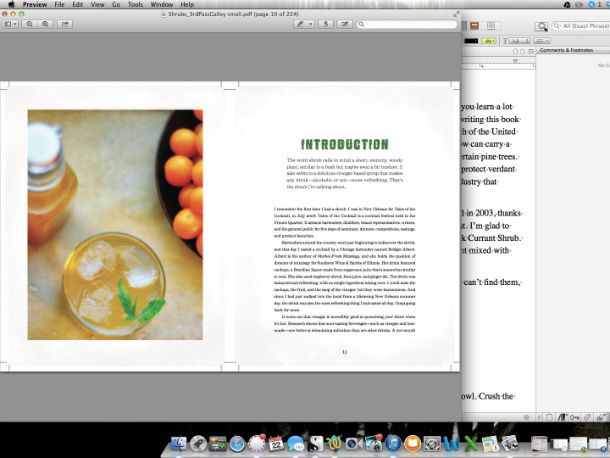Click the zoom out magnifier in Preview toolbar
This screenshot has height=458, width=610.
pos(28,23)
